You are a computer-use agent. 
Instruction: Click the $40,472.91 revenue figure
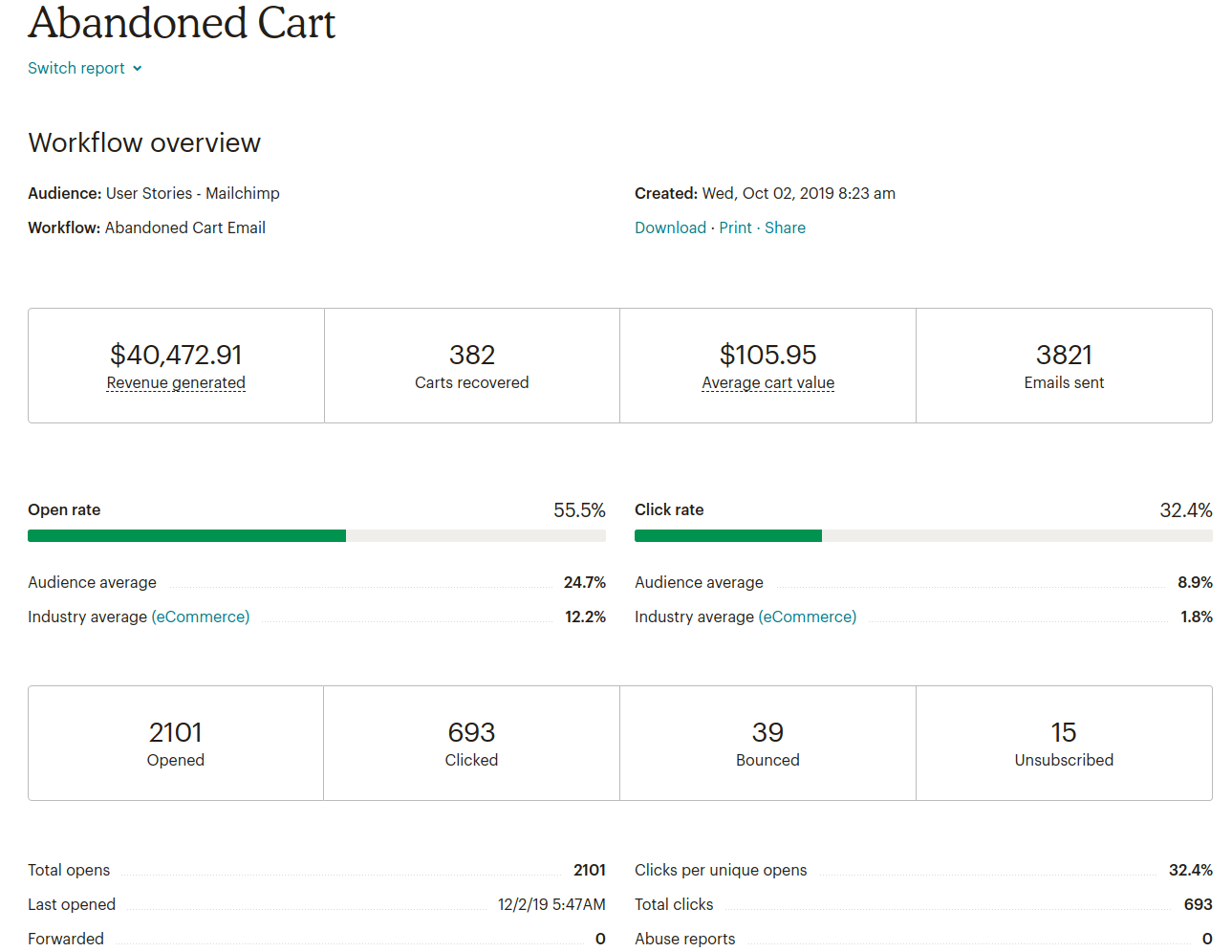point(176,355)
